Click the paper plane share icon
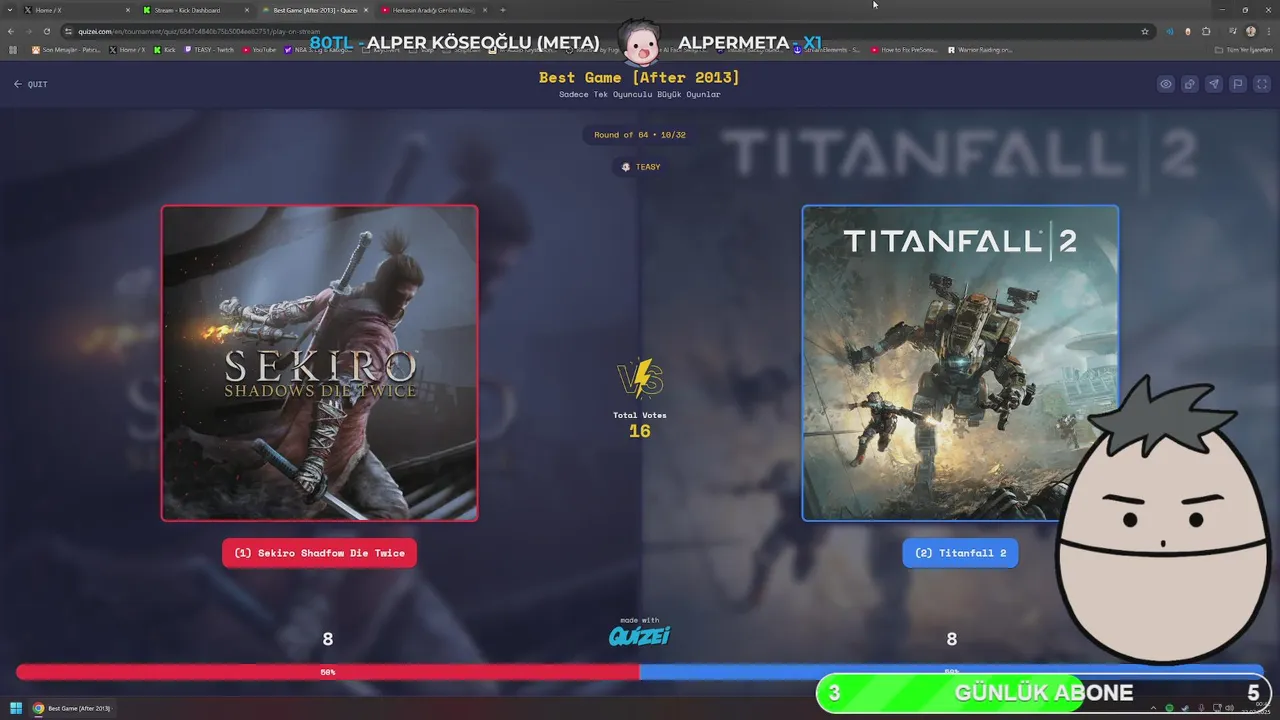The height and width of the screenshot is (720, 1280). tap(1214, 84)
